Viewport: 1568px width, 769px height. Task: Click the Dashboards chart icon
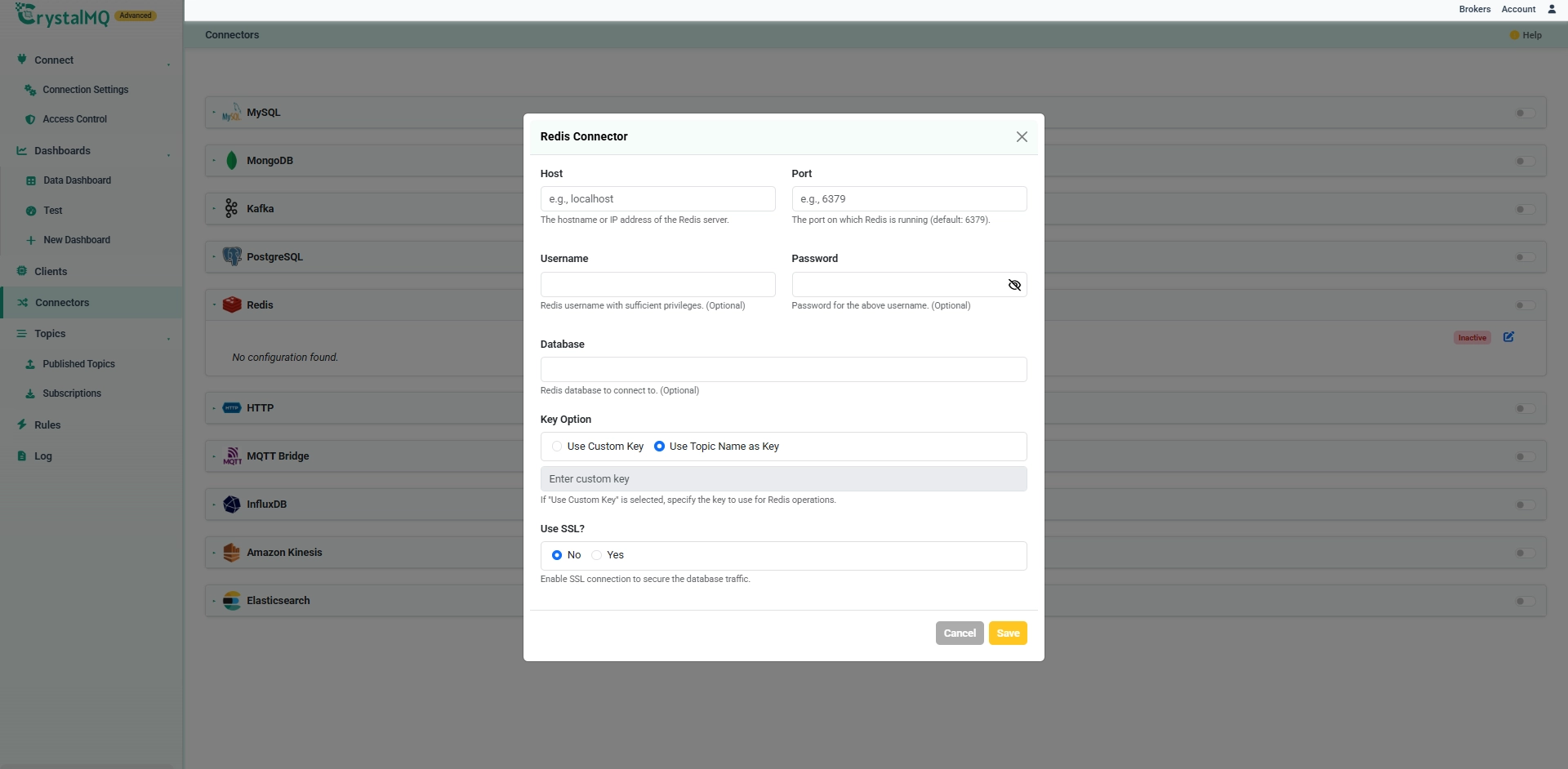tap(22, 151)
